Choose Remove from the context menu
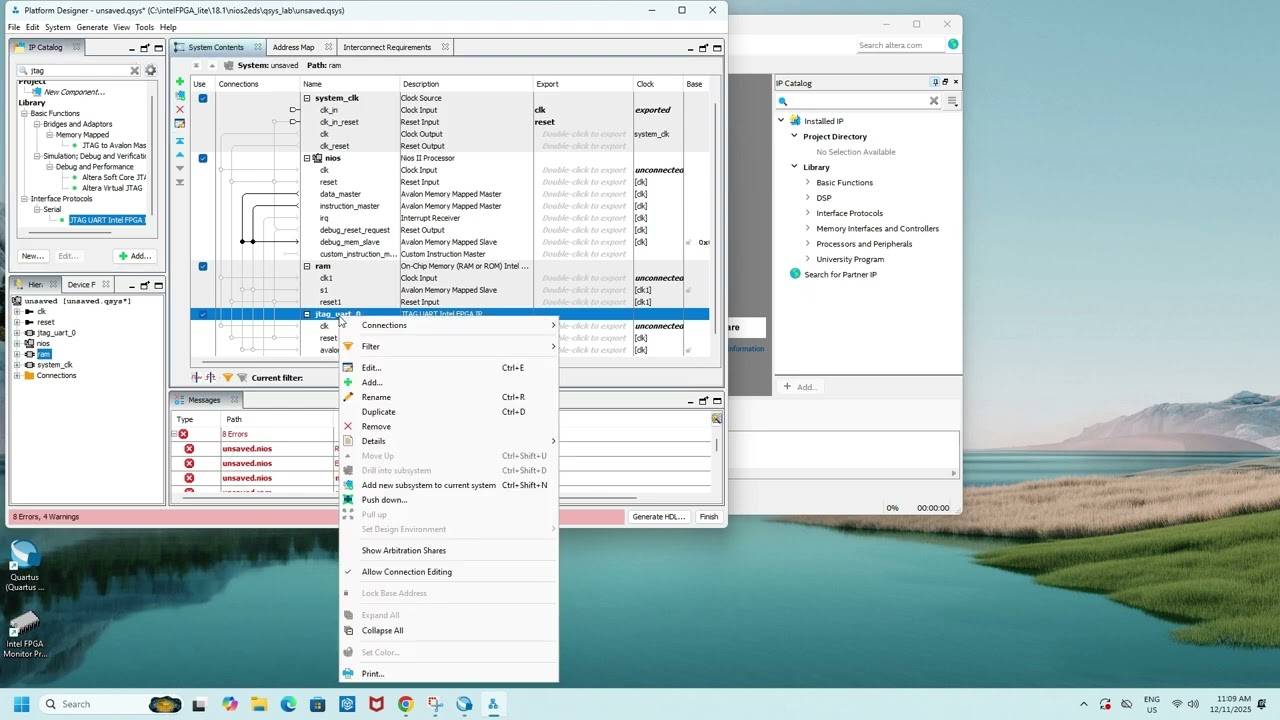The width and height of the screenshot is (1280, 720). pyautogui.click(x=449, y=426)
